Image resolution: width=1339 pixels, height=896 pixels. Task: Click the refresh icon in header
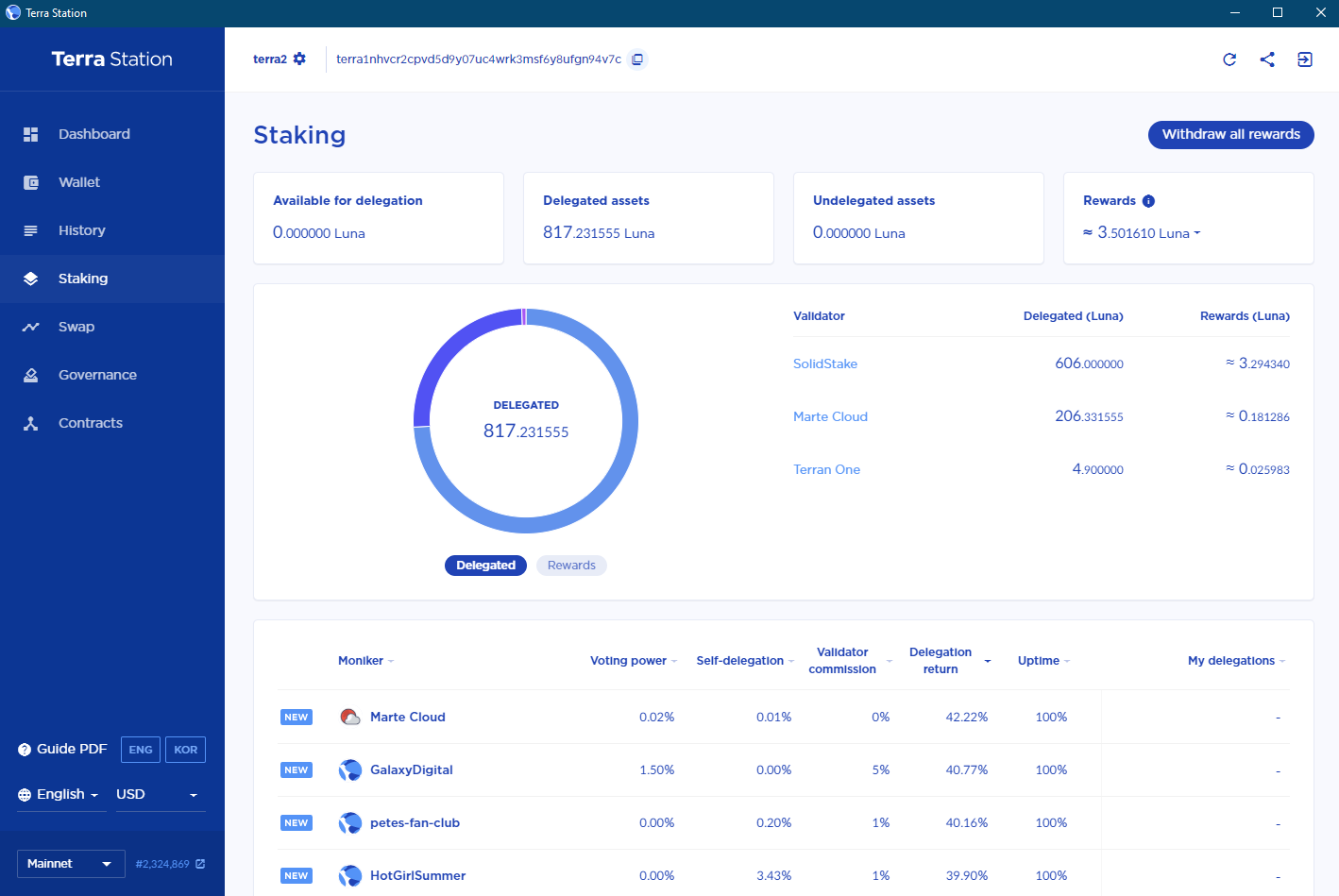(x=1229, y=59)
